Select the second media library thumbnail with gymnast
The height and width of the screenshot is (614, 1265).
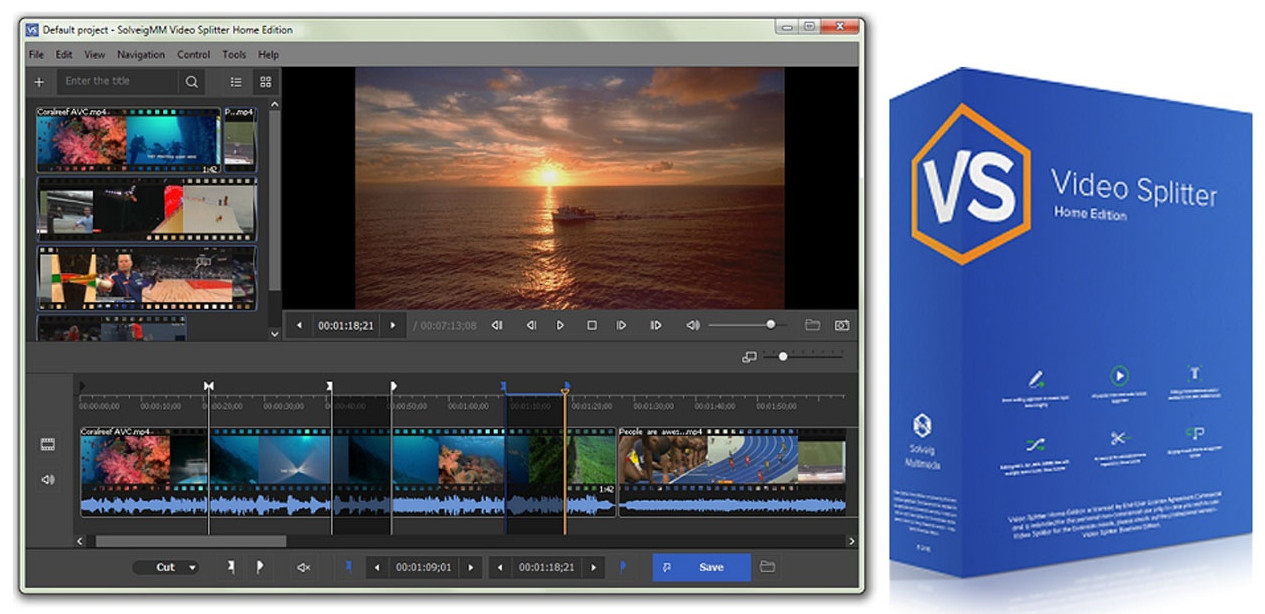coord(146,209)
